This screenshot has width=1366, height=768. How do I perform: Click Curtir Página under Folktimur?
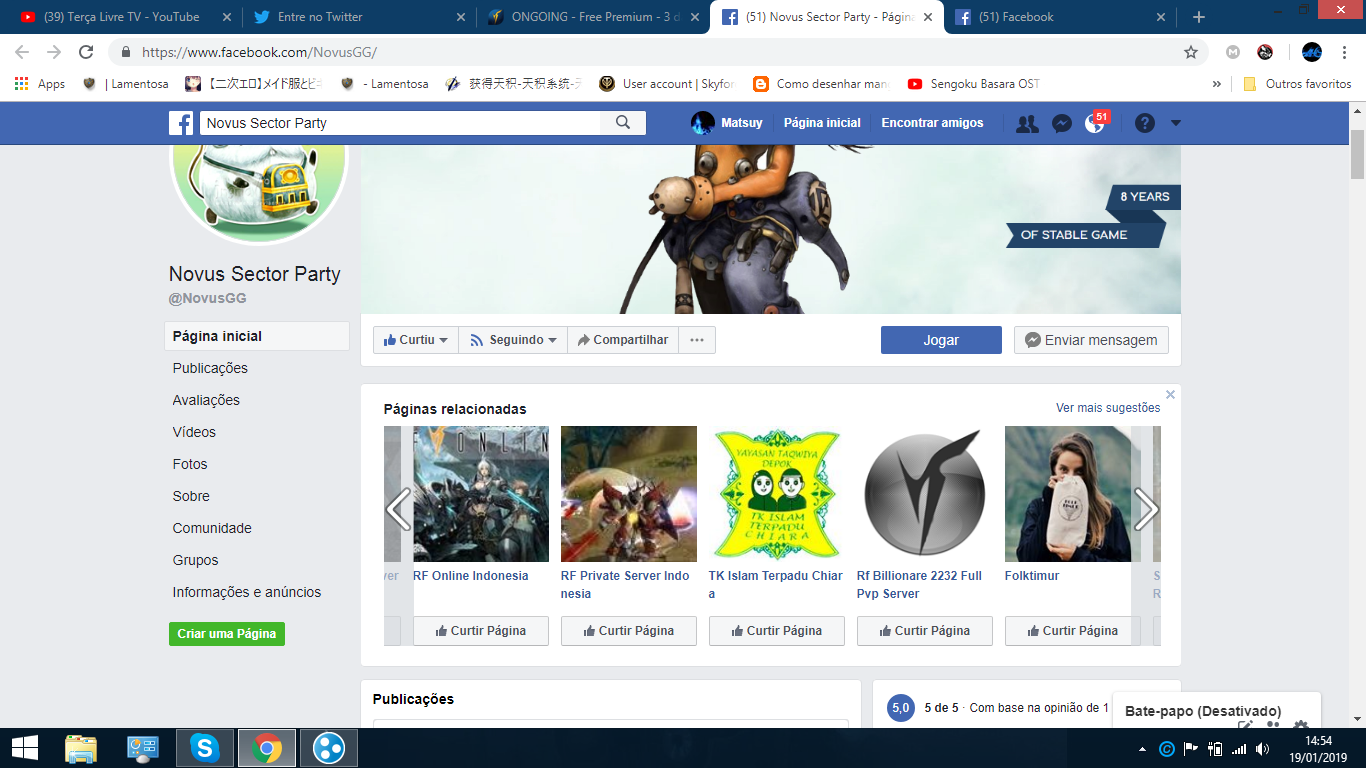1073,631
